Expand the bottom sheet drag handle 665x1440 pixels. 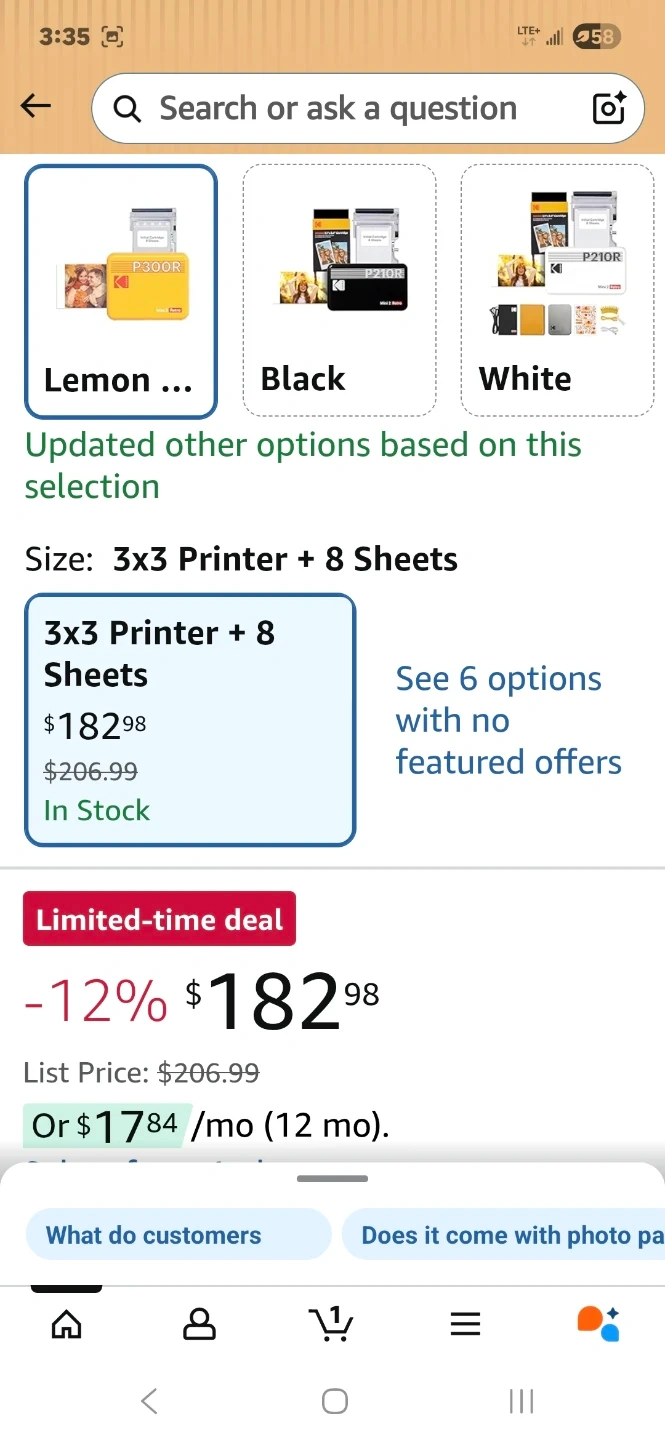pyautogui.click(x=332, y=1179)
